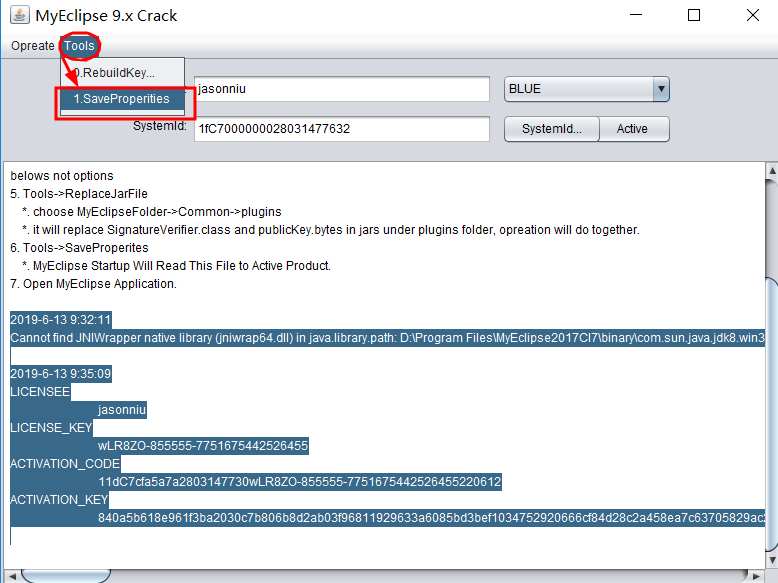The image size is (778, 583).
Task: Open the Opreate menu
Action: coord(33,46)
